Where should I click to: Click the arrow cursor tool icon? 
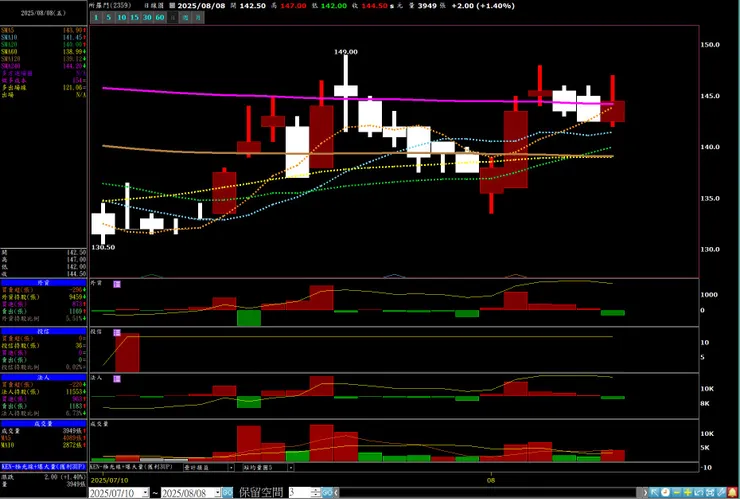[x=654, y=492]
